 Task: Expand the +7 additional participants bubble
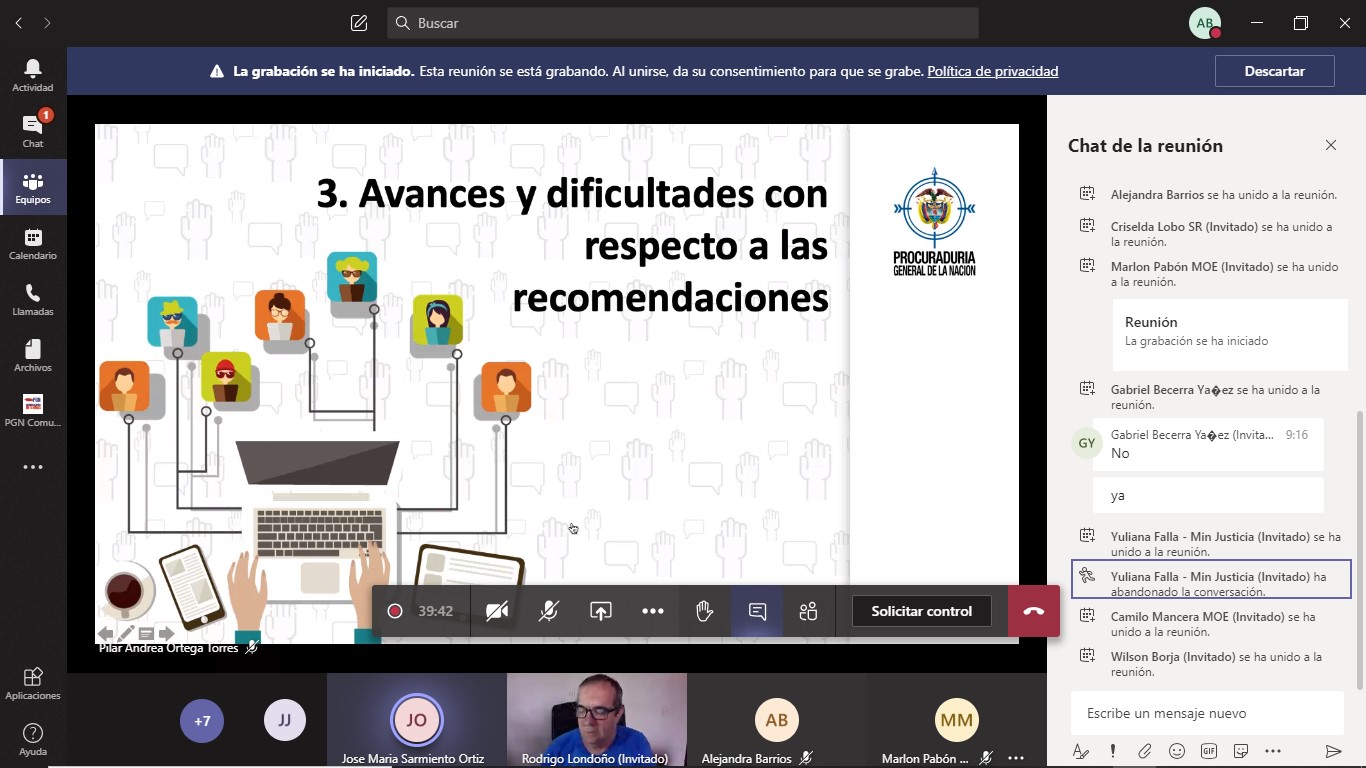[202, 720]
